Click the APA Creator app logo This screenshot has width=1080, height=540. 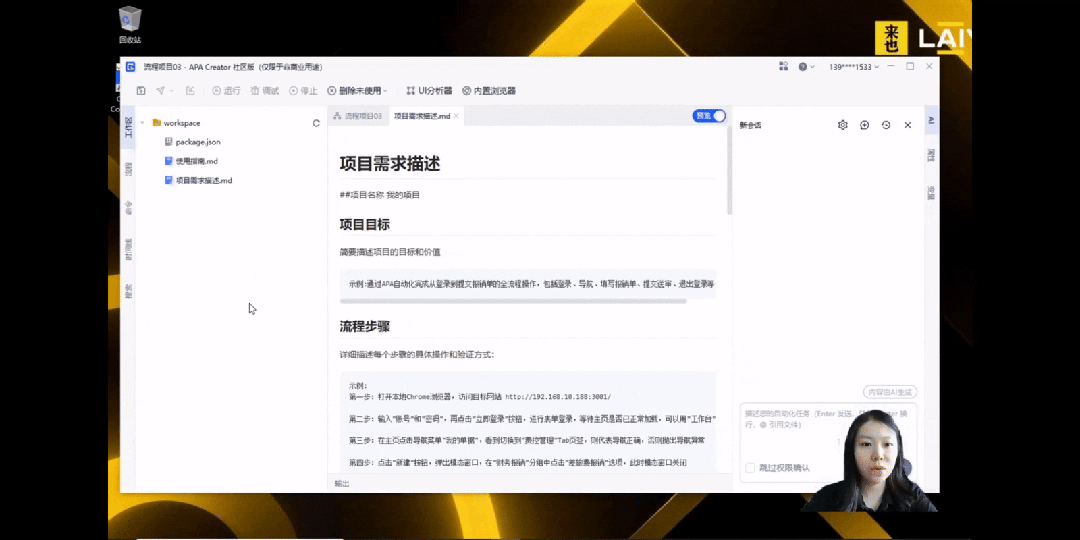(130, 67)
